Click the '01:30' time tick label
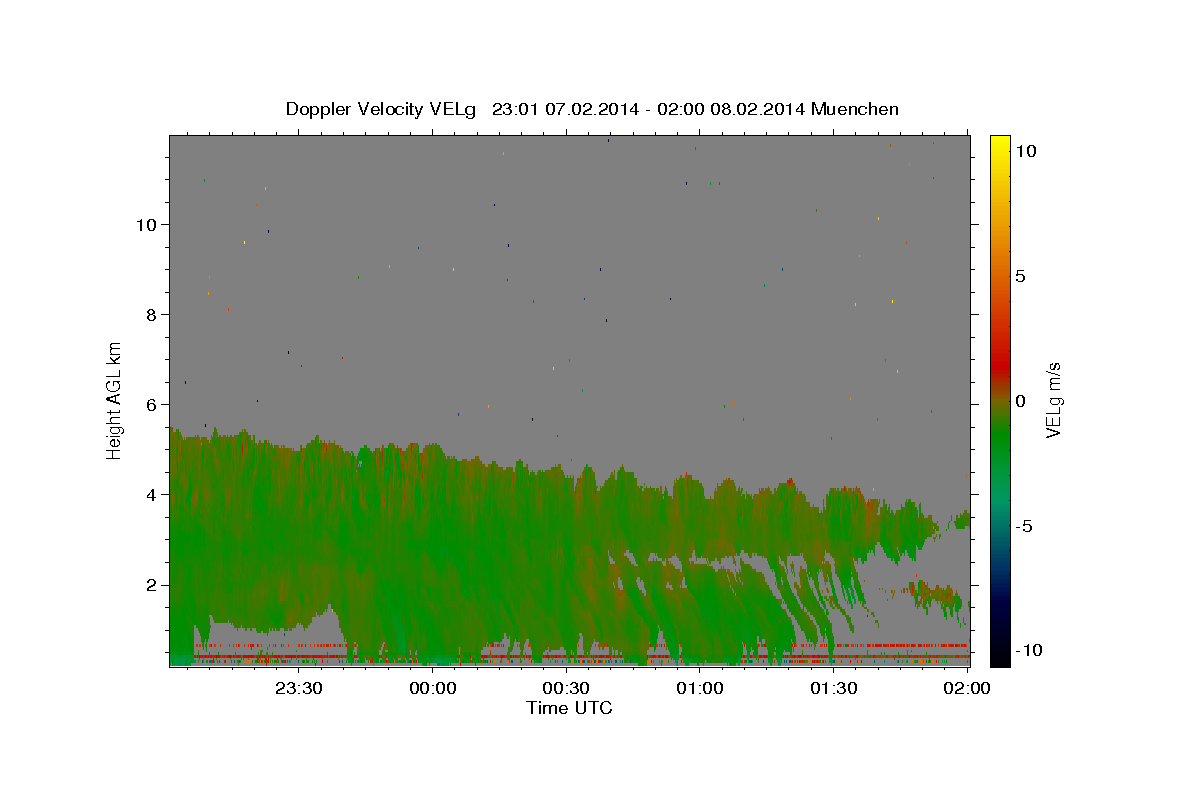The height and width of the screenshot is (800, 1200). pyautogui.click(x=833, y=688)
